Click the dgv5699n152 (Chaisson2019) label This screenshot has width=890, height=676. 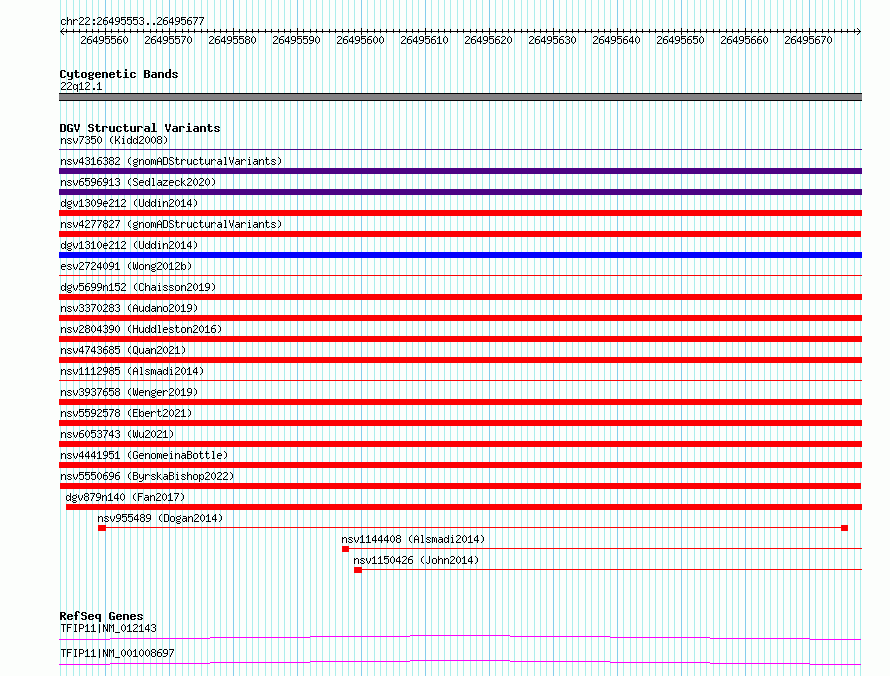pos(138,287)
